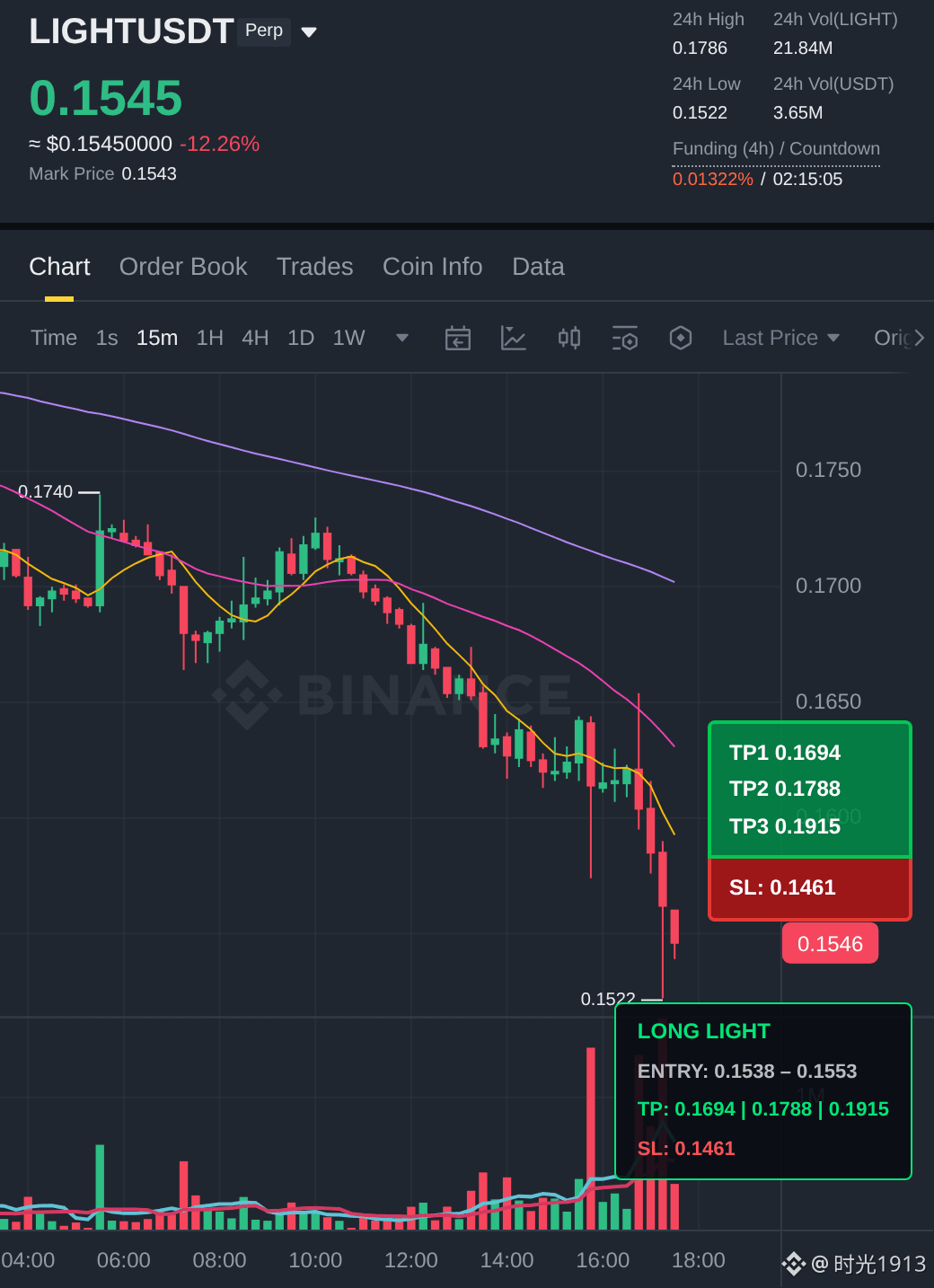Open the Coin Info tab
Screen dimensions: 934x1288
pos(432,267)
